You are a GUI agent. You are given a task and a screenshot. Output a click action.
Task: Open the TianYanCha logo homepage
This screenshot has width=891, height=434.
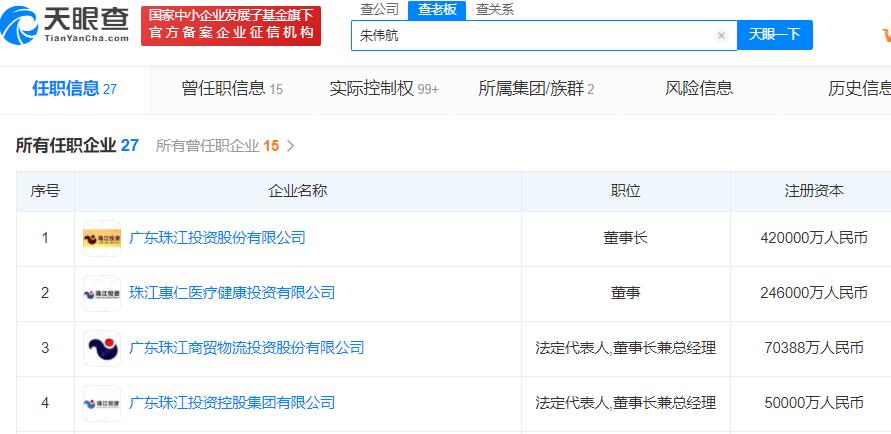point(65,24)
